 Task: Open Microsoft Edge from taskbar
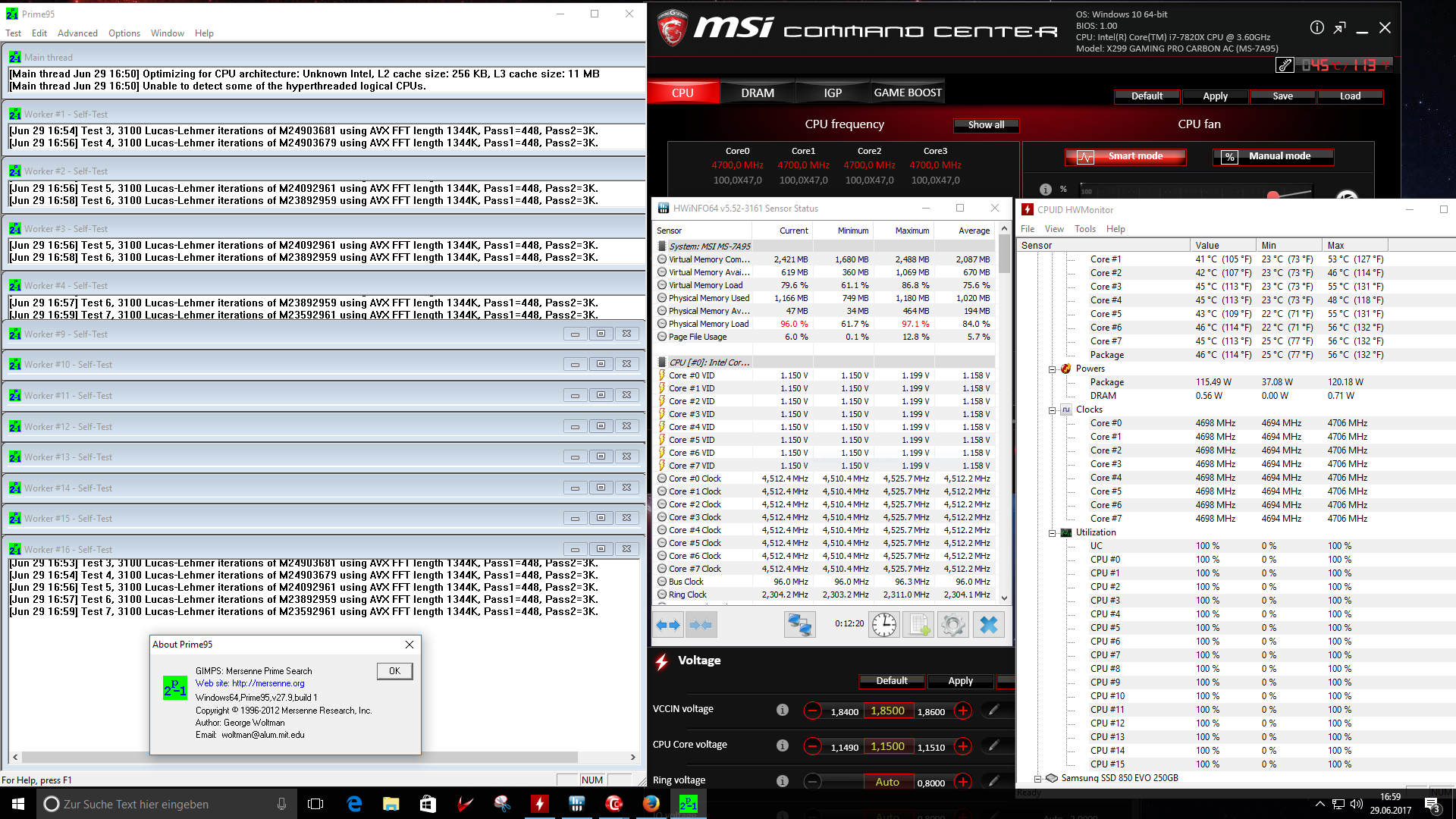(354, 804)
